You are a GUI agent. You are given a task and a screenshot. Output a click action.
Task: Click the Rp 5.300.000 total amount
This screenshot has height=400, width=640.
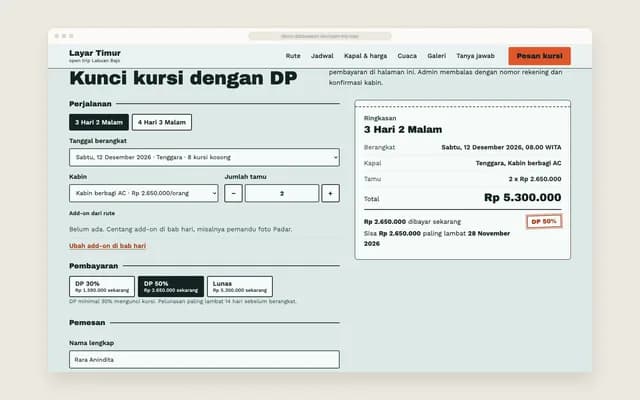coord(522,198)
